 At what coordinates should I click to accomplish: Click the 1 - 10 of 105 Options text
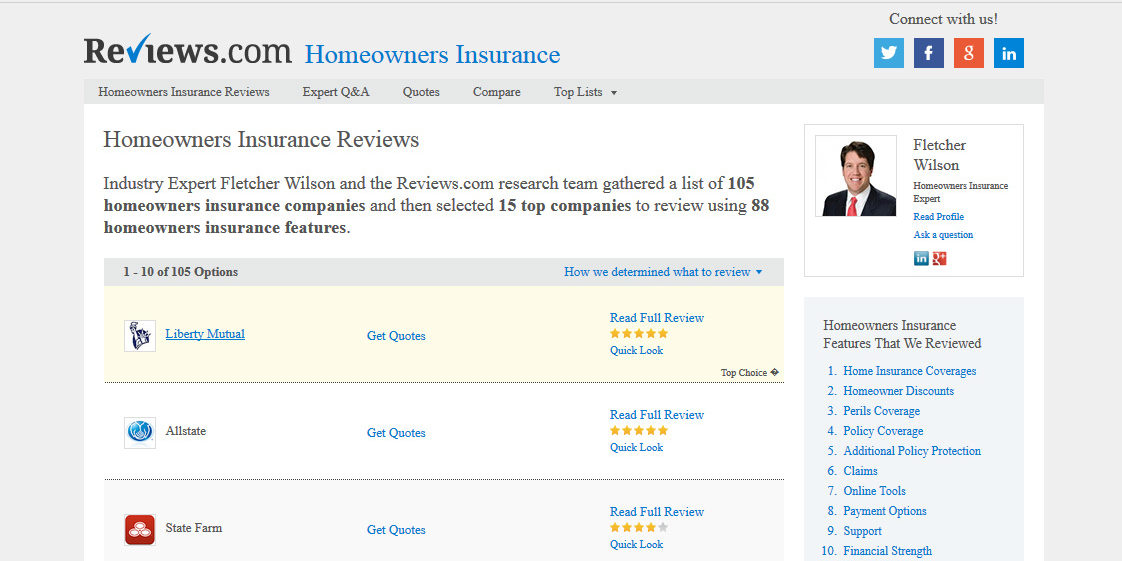click(180, 272)
